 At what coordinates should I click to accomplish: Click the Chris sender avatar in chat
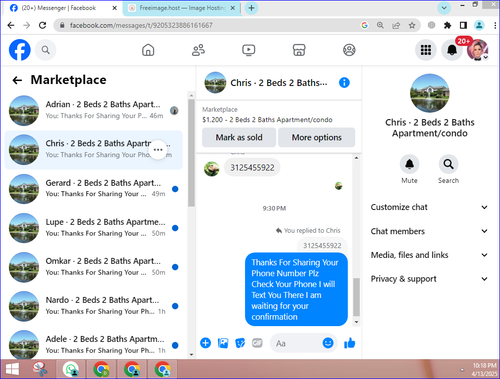pos(211,169)
